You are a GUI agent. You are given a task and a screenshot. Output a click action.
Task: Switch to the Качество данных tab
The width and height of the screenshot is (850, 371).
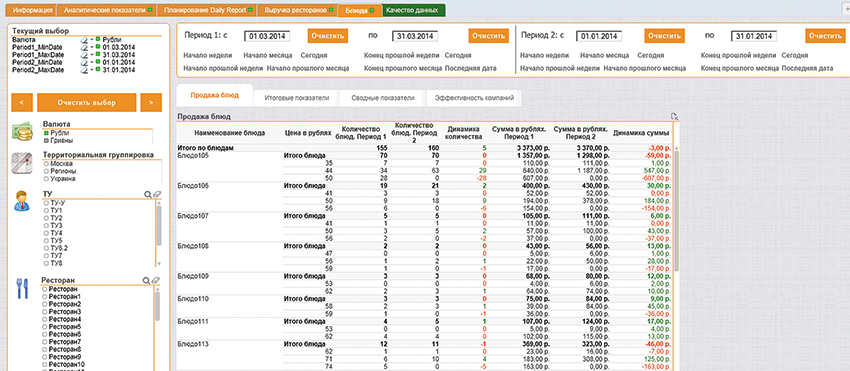pos(414,10)
